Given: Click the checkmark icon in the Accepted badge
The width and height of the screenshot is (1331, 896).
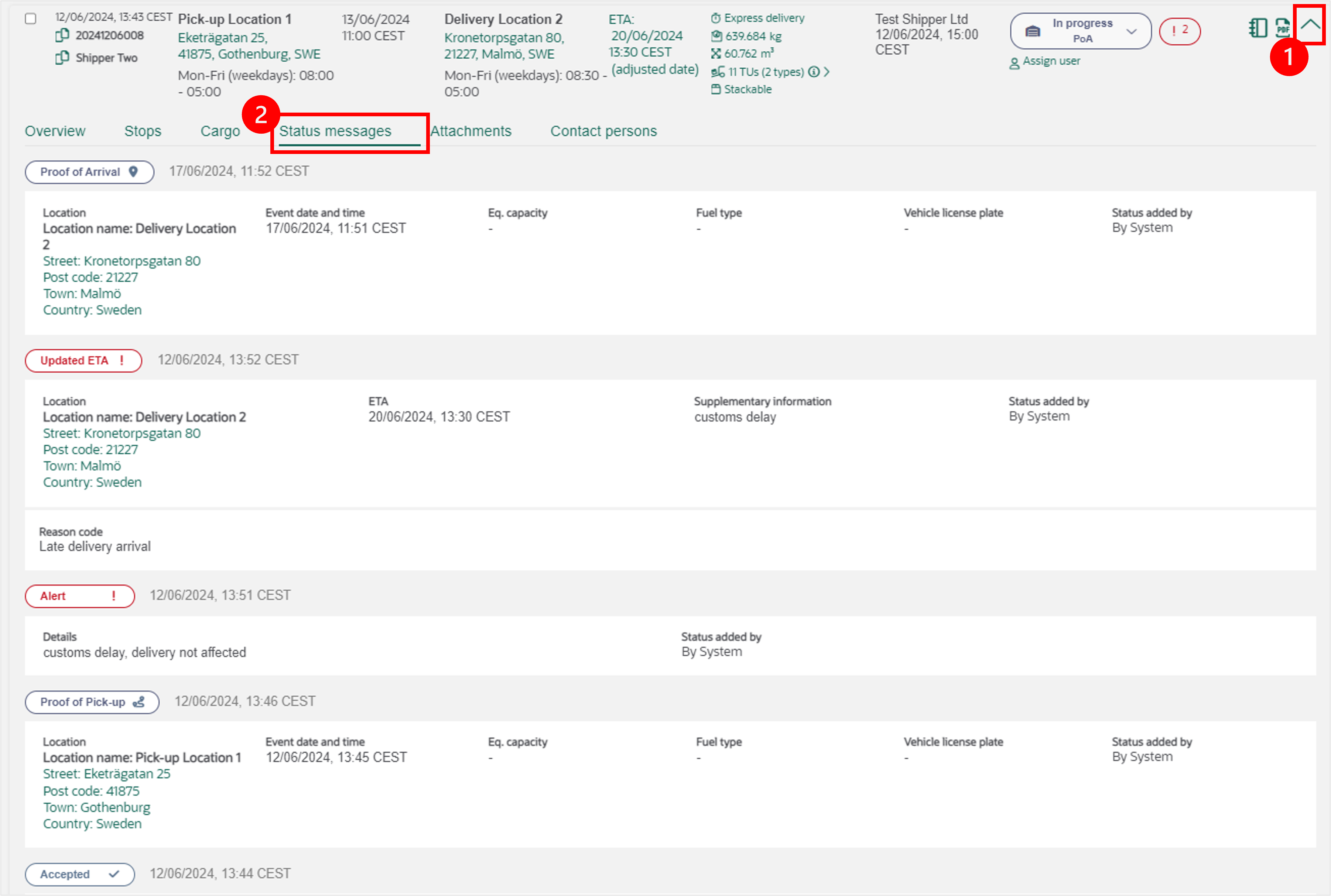Looking at the screenshot, I should (114, 874).
